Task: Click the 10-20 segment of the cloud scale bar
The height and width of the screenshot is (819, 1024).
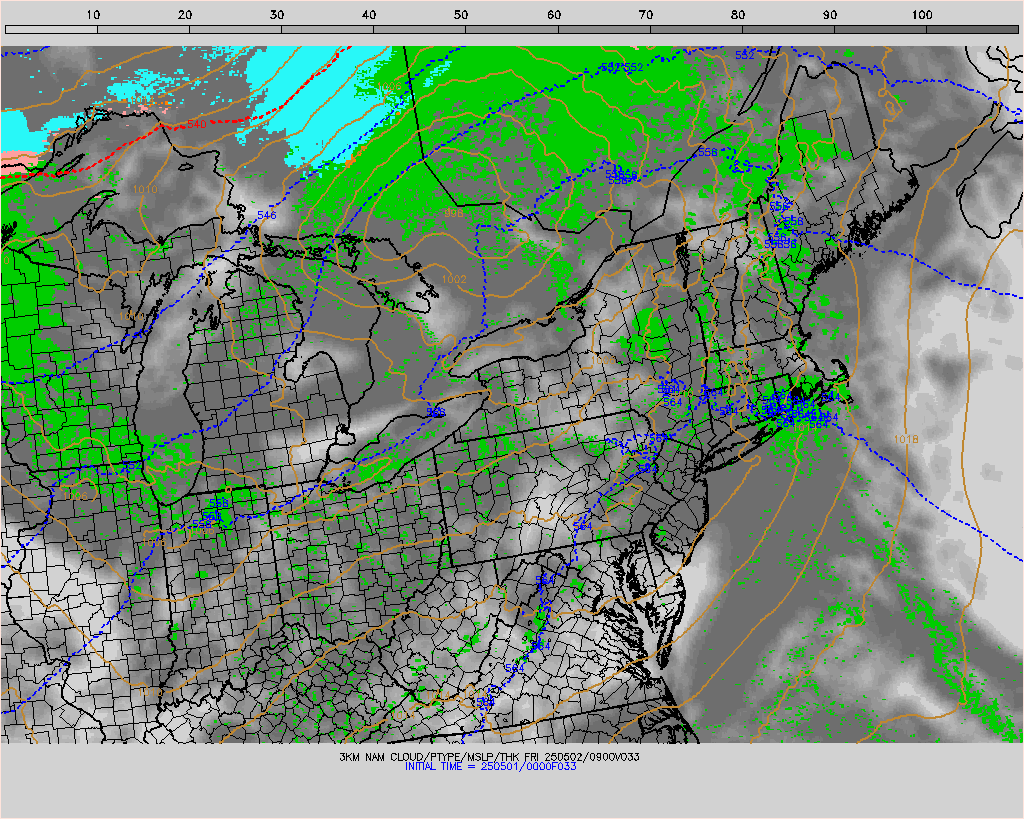Action: click(143, 29)
